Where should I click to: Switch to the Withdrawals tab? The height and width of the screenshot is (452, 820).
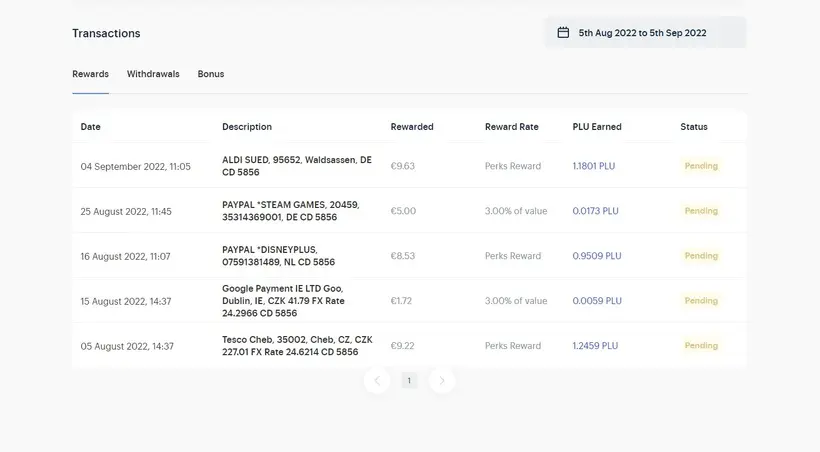pos(153,74)
